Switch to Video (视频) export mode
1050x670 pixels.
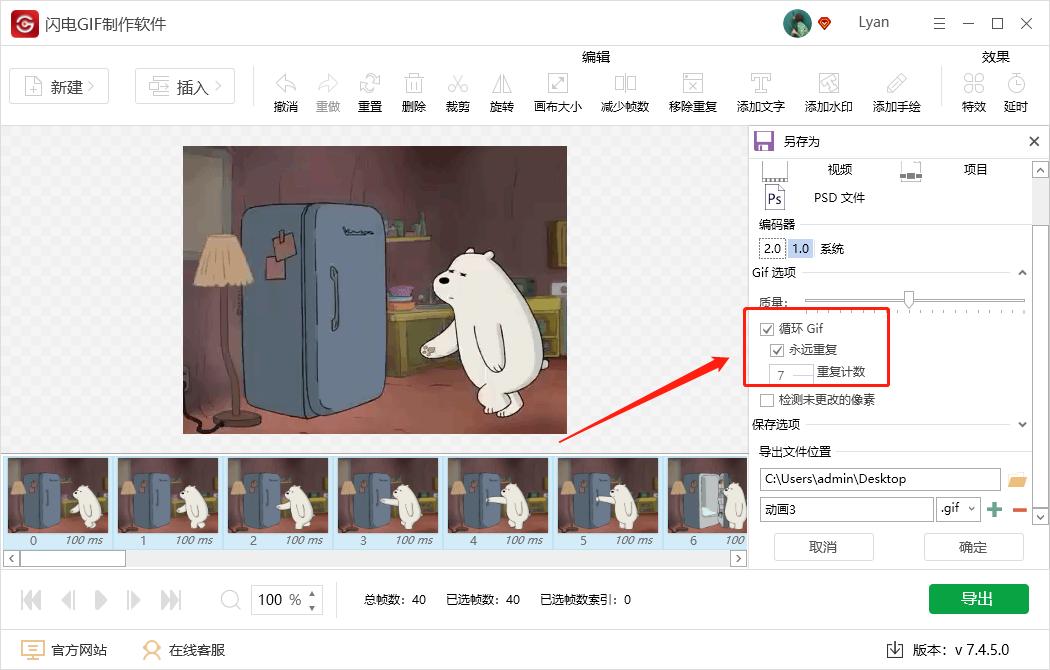pos(842,170)
